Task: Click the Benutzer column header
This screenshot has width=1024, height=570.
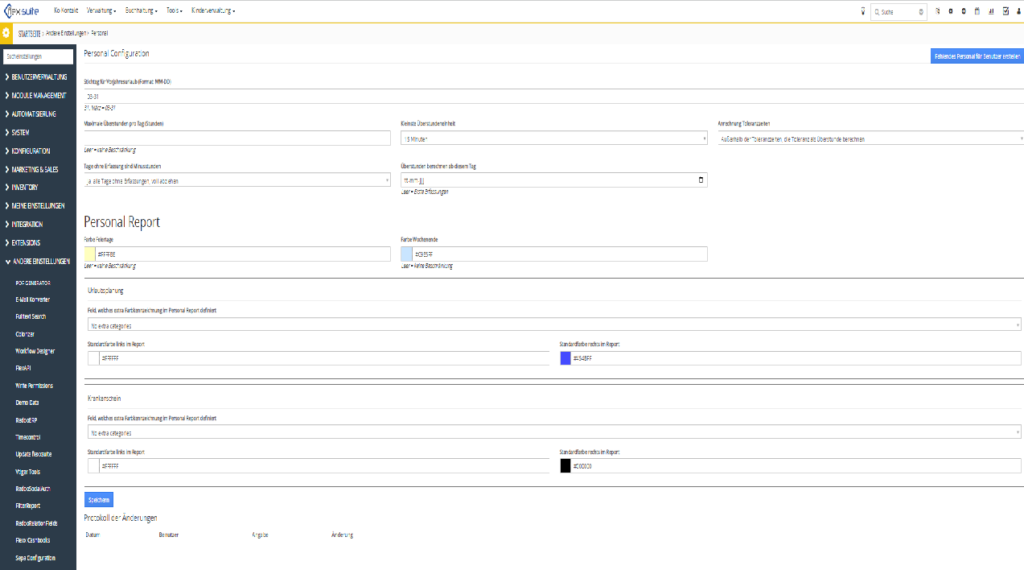Action: coord(168,535)
